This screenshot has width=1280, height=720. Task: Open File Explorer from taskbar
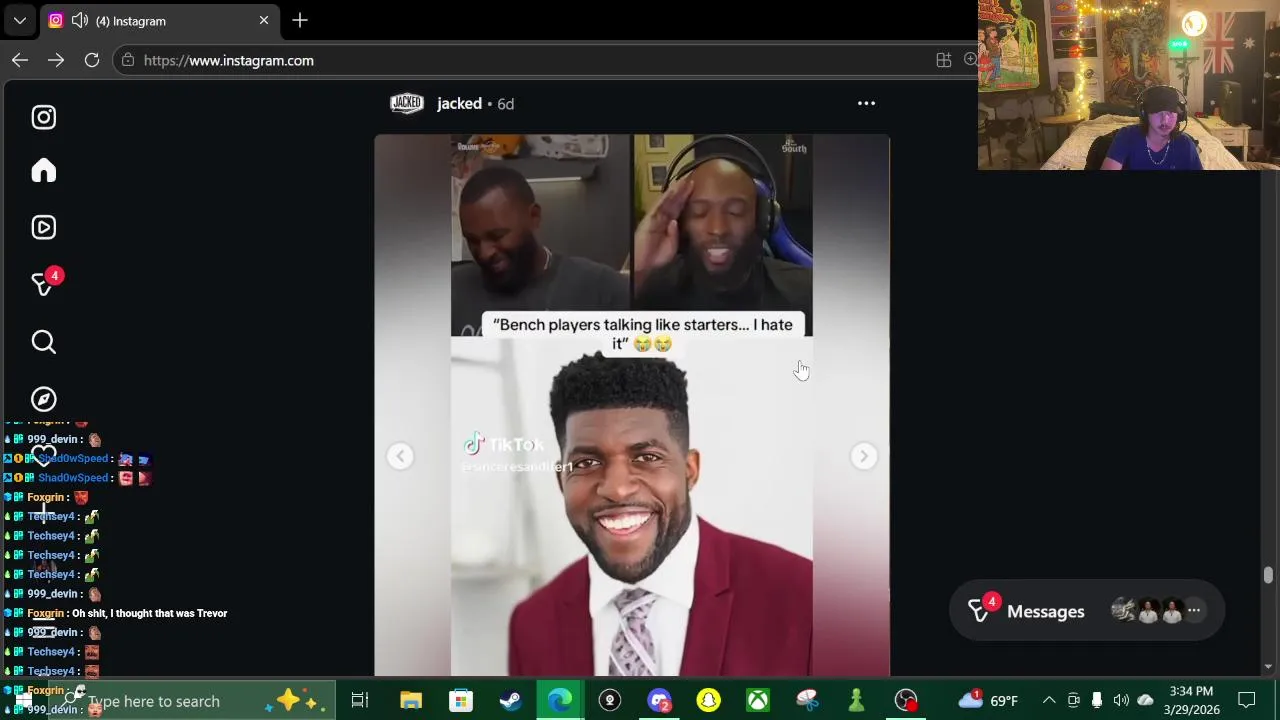[x=411, y=700]
